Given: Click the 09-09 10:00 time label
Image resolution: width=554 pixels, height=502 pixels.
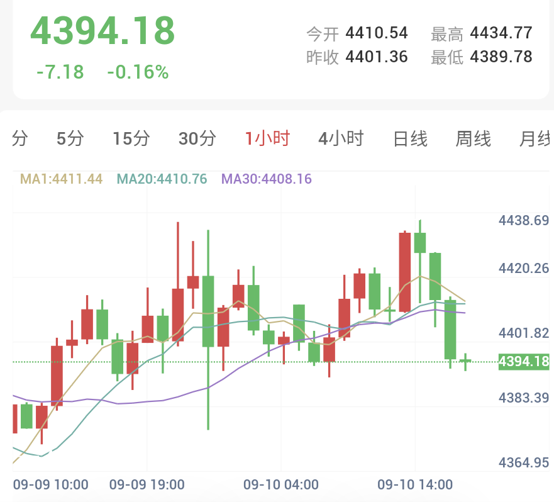Looking at the screenshot, I should [x=51, y=484].
